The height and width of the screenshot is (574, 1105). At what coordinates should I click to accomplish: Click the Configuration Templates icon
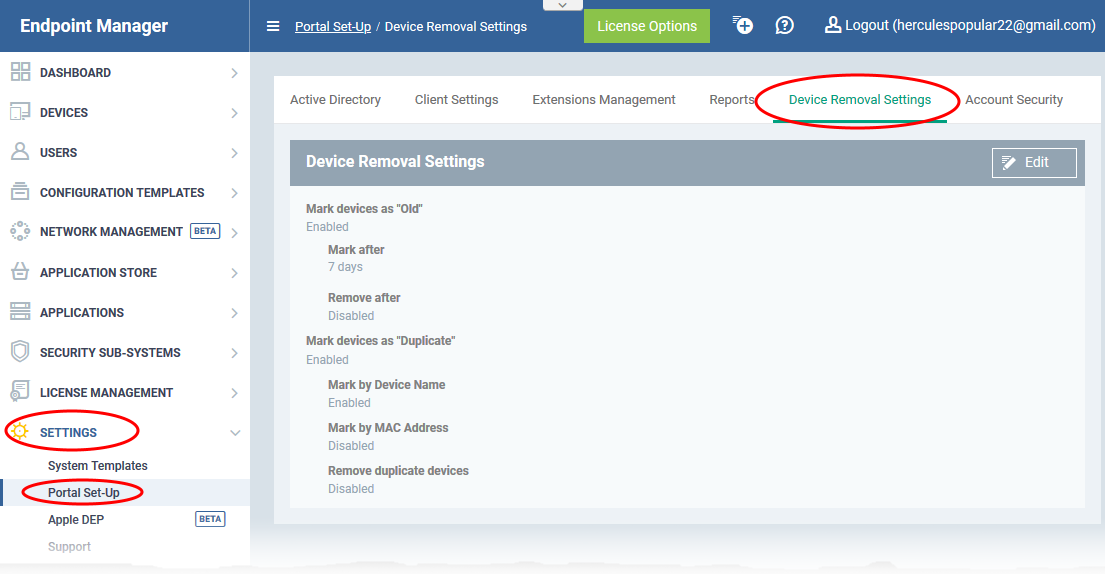(x=20, y=192)
